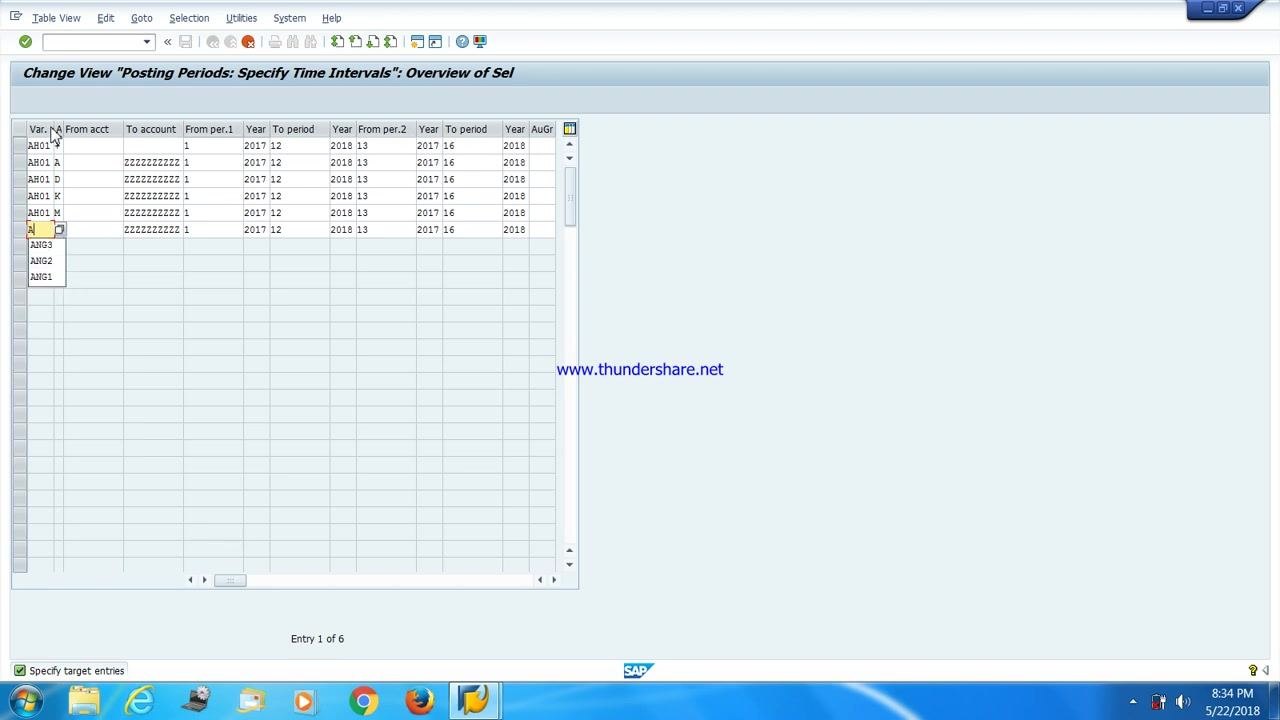Click the yellow Exit arrow icon
Image resolution: width=1280 pixels, height=720 pixels.
[x=230, y=42]
